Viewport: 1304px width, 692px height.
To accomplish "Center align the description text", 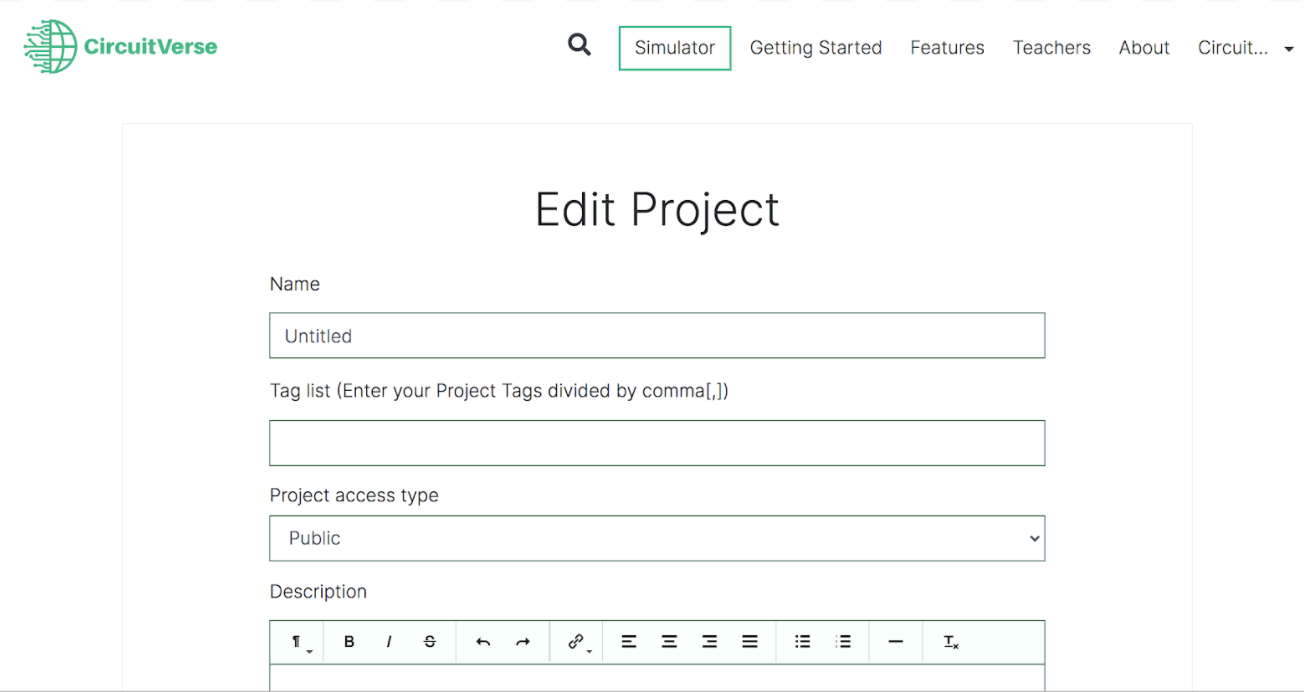I will (x=669, y=642).
